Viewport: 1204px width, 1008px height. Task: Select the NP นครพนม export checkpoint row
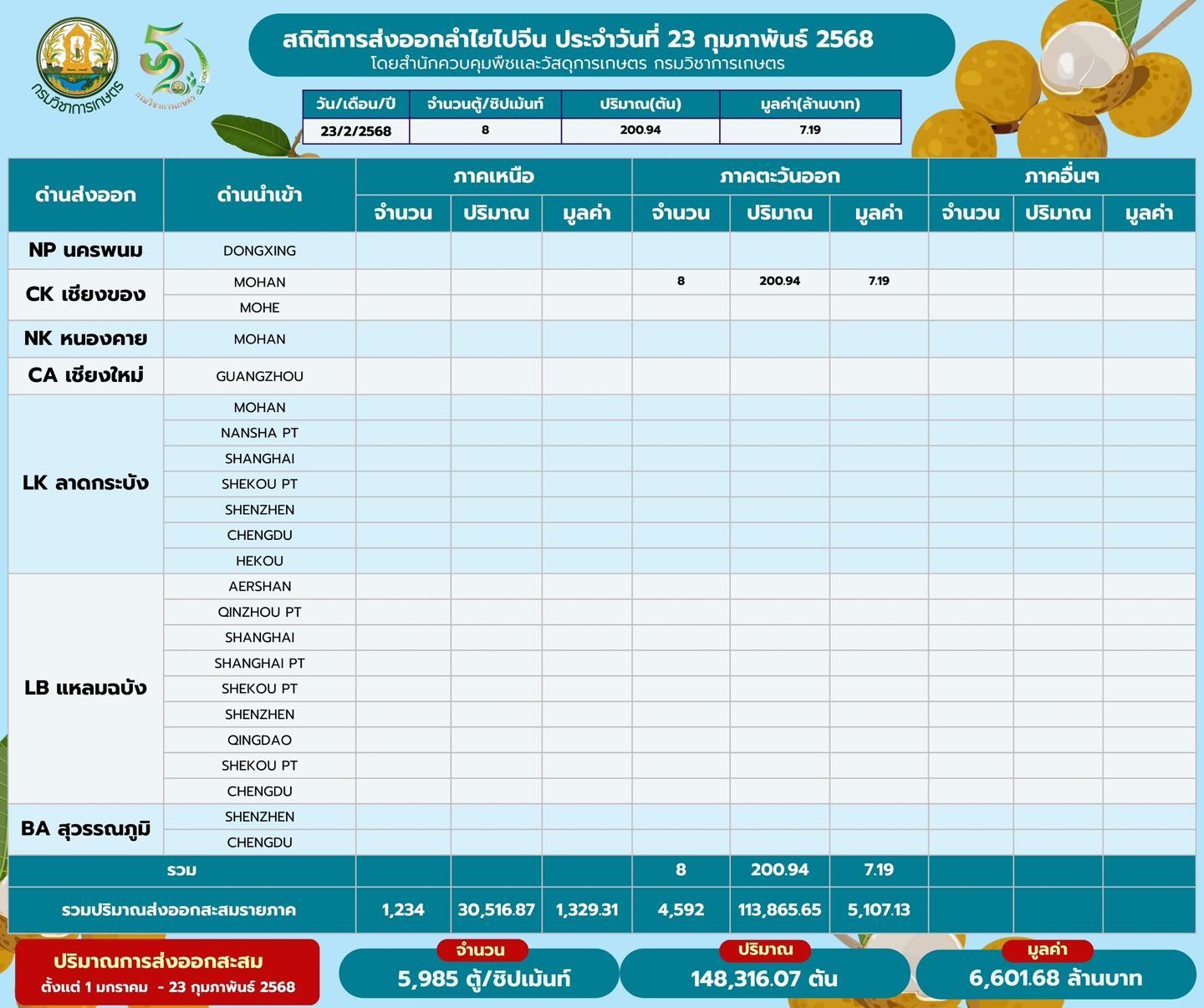[601, 251]
